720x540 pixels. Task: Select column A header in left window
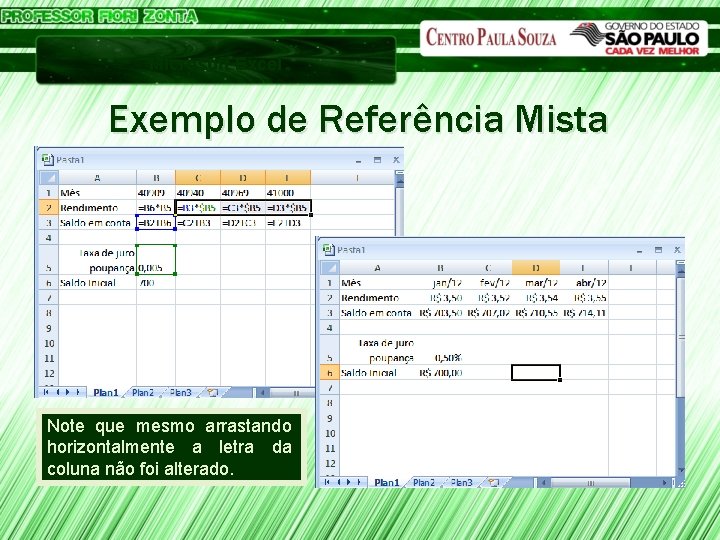click(x=97, y=177)
